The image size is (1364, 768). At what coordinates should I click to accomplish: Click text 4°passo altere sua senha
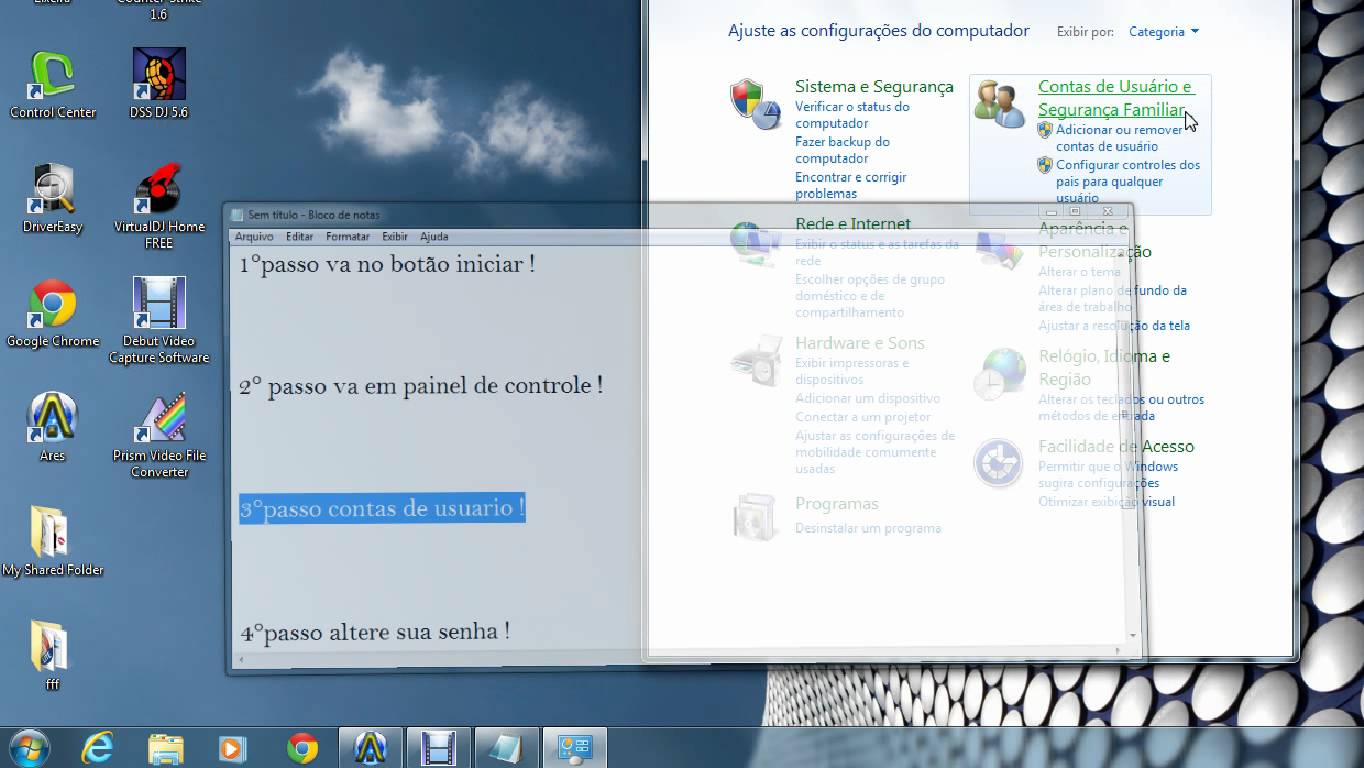375,632
